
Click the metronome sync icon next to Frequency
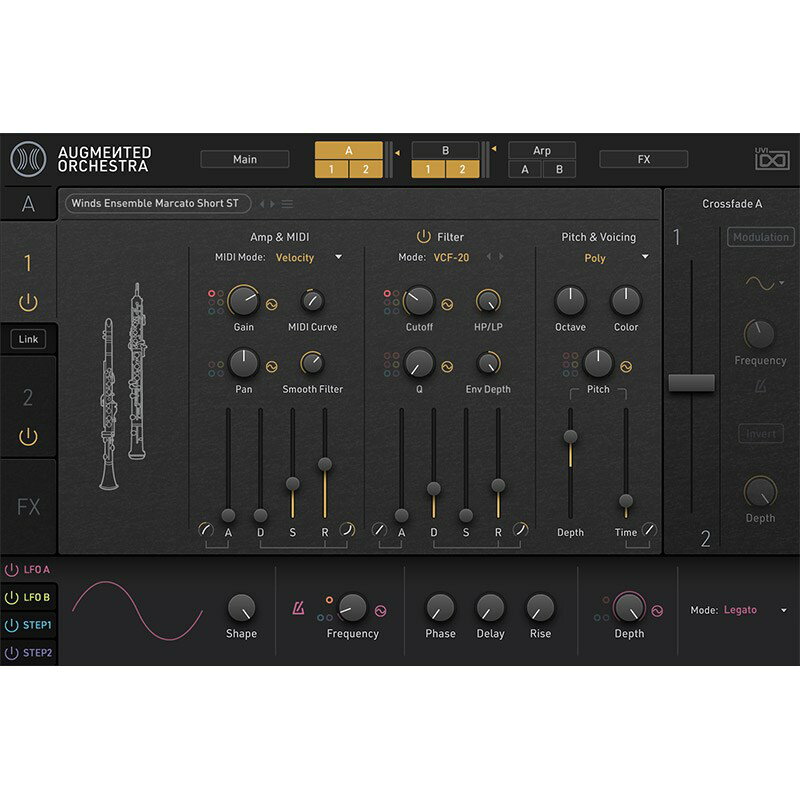click(x=298, y=608)
